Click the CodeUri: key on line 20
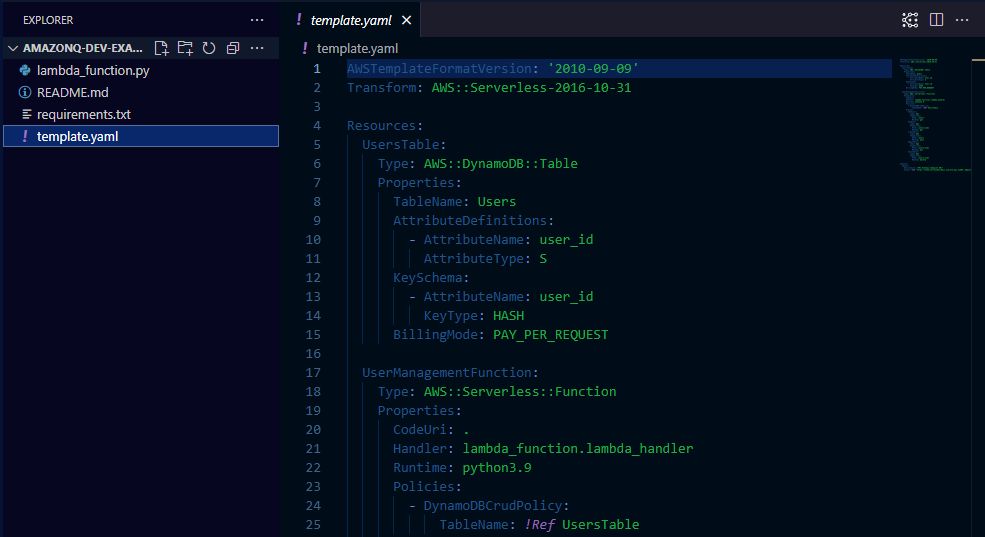The image size is (985, 537). tap(423, 430)
